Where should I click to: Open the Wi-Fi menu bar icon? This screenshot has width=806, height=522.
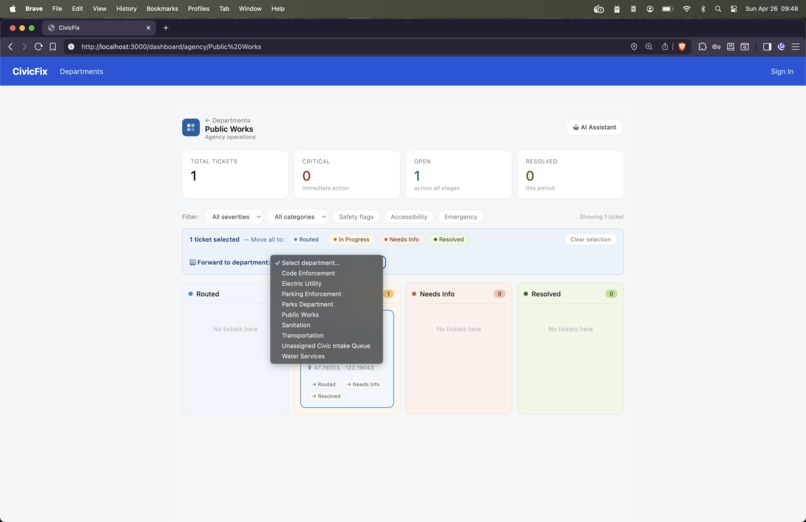tap(686, 9)
